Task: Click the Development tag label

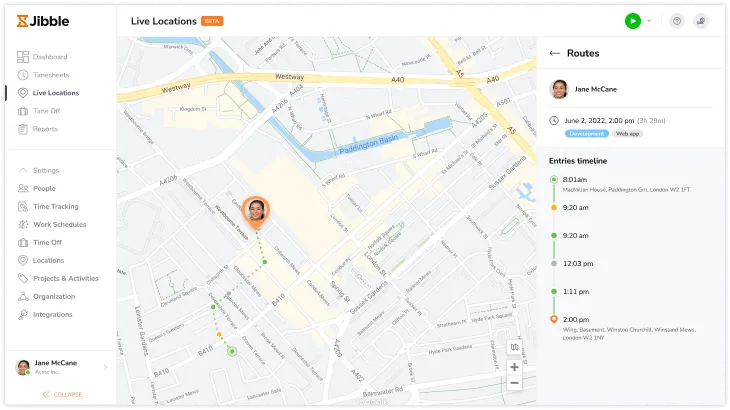Action: [x=586, y=133]
